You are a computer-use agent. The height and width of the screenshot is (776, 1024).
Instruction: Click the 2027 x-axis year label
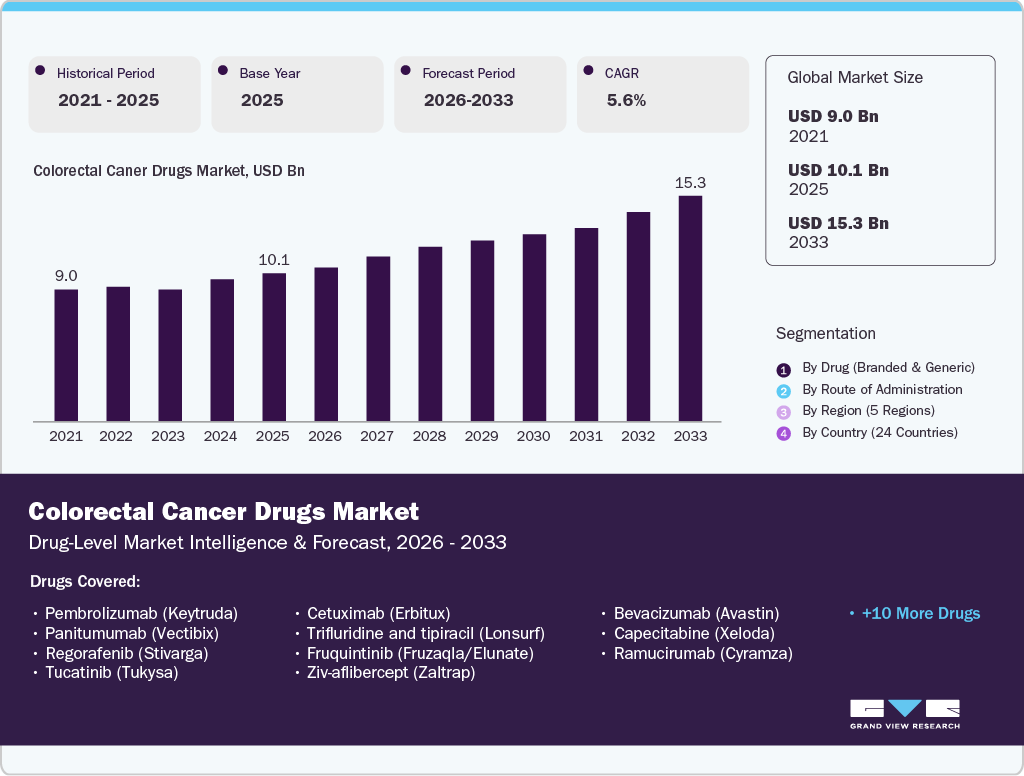(x=377, y=436)
